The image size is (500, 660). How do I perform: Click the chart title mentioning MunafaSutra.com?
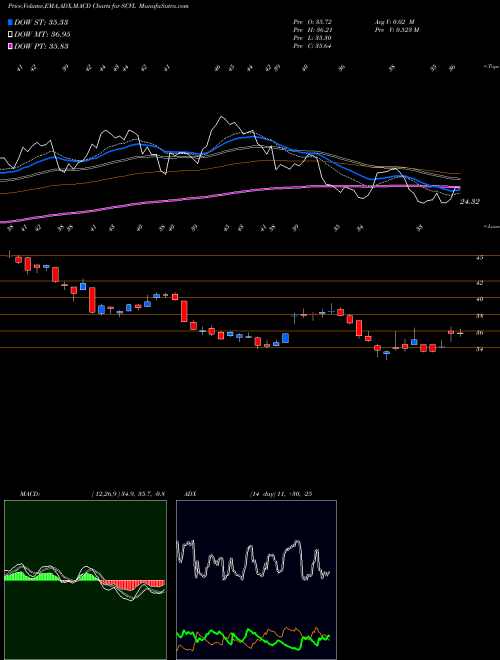(98, 6)
